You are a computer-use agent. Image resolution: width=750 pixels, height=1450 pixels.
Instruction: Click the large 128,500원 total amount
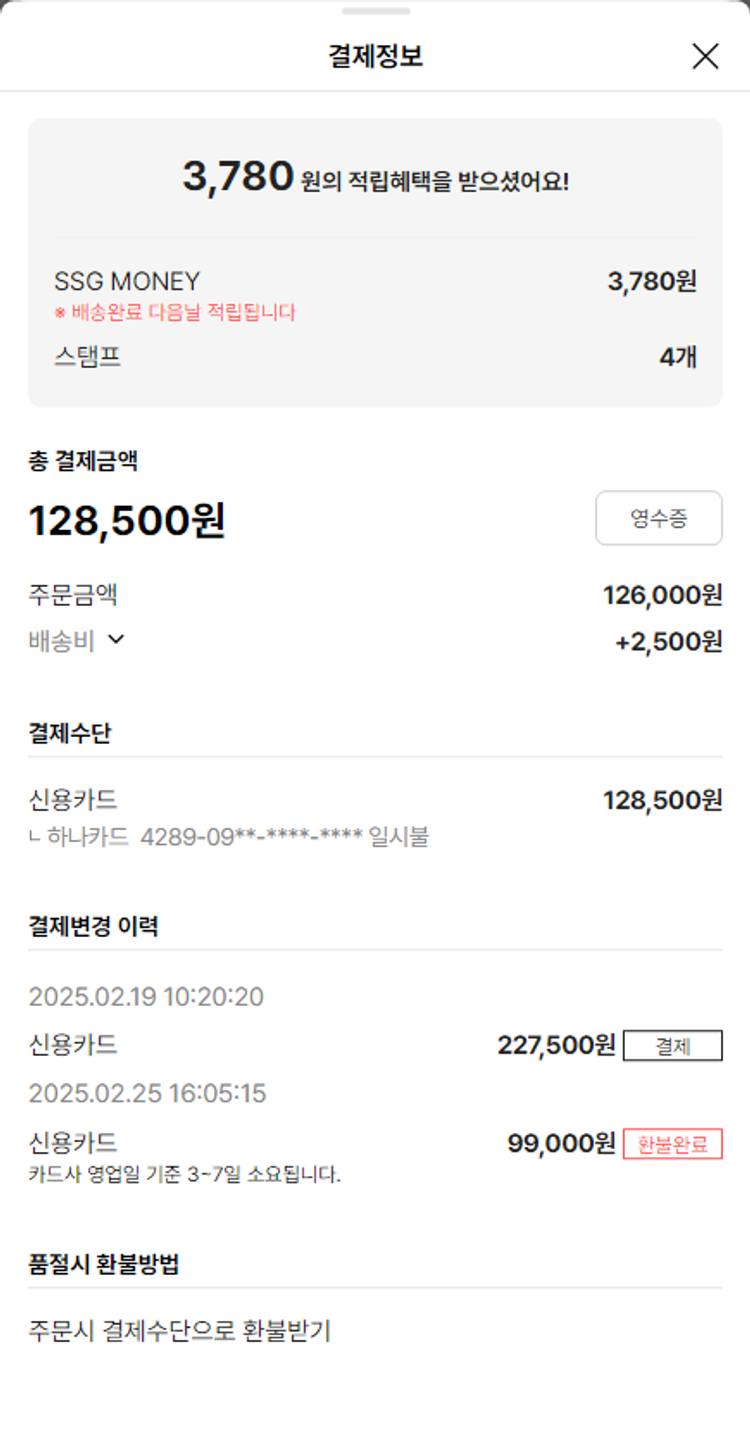(127, 520)
